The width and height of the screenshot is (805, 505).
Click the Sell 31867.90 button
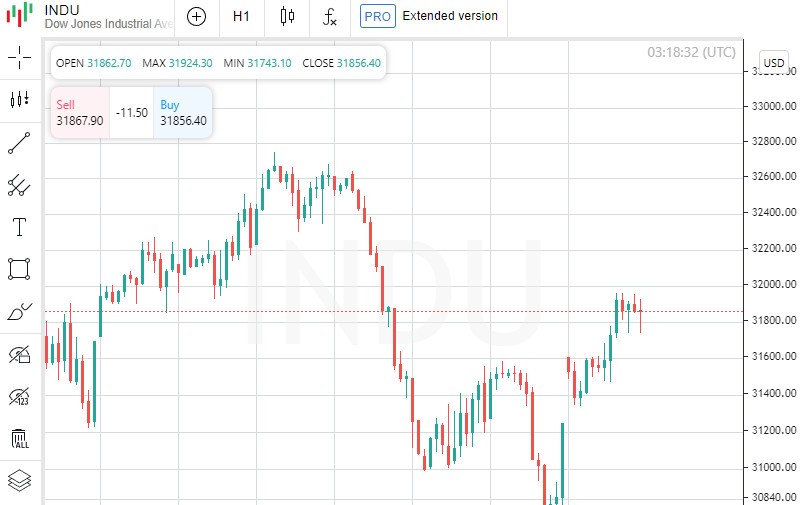pyautogui.click(x=79, y=113)
